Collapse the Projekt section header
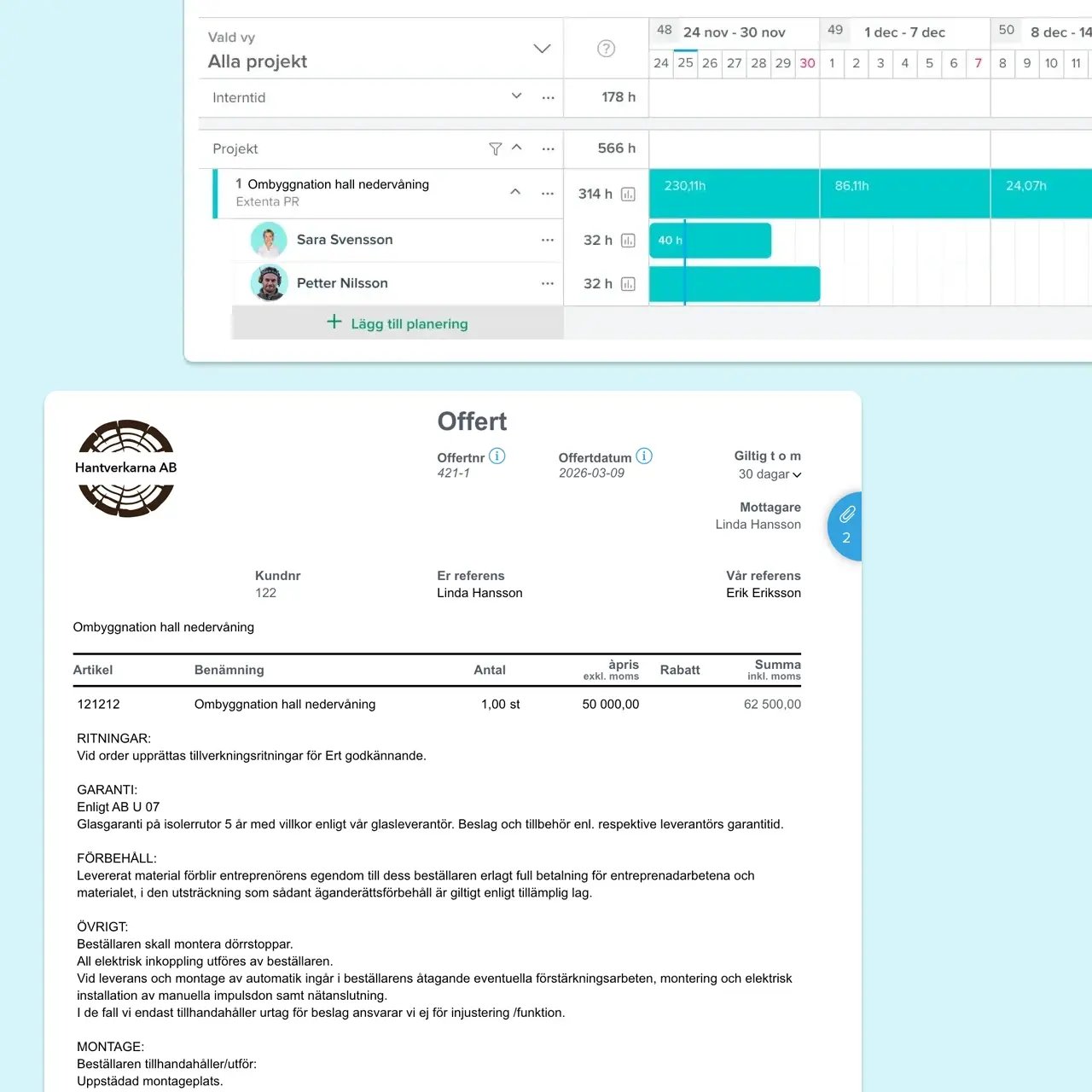This screenshot has width=1092, height=1092. click(x=516, y=148)
